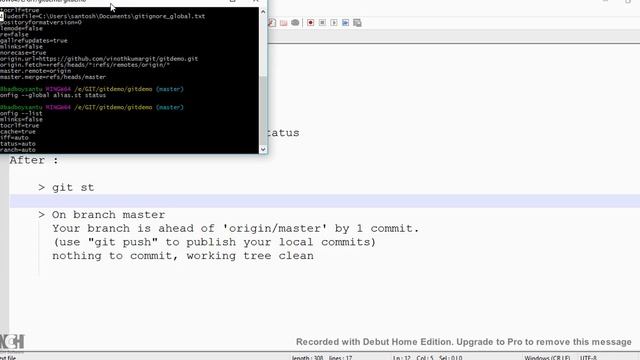
Task: Click 'master.merge=refs/heads/master' in terminal
Action: (x=53, y=77)
